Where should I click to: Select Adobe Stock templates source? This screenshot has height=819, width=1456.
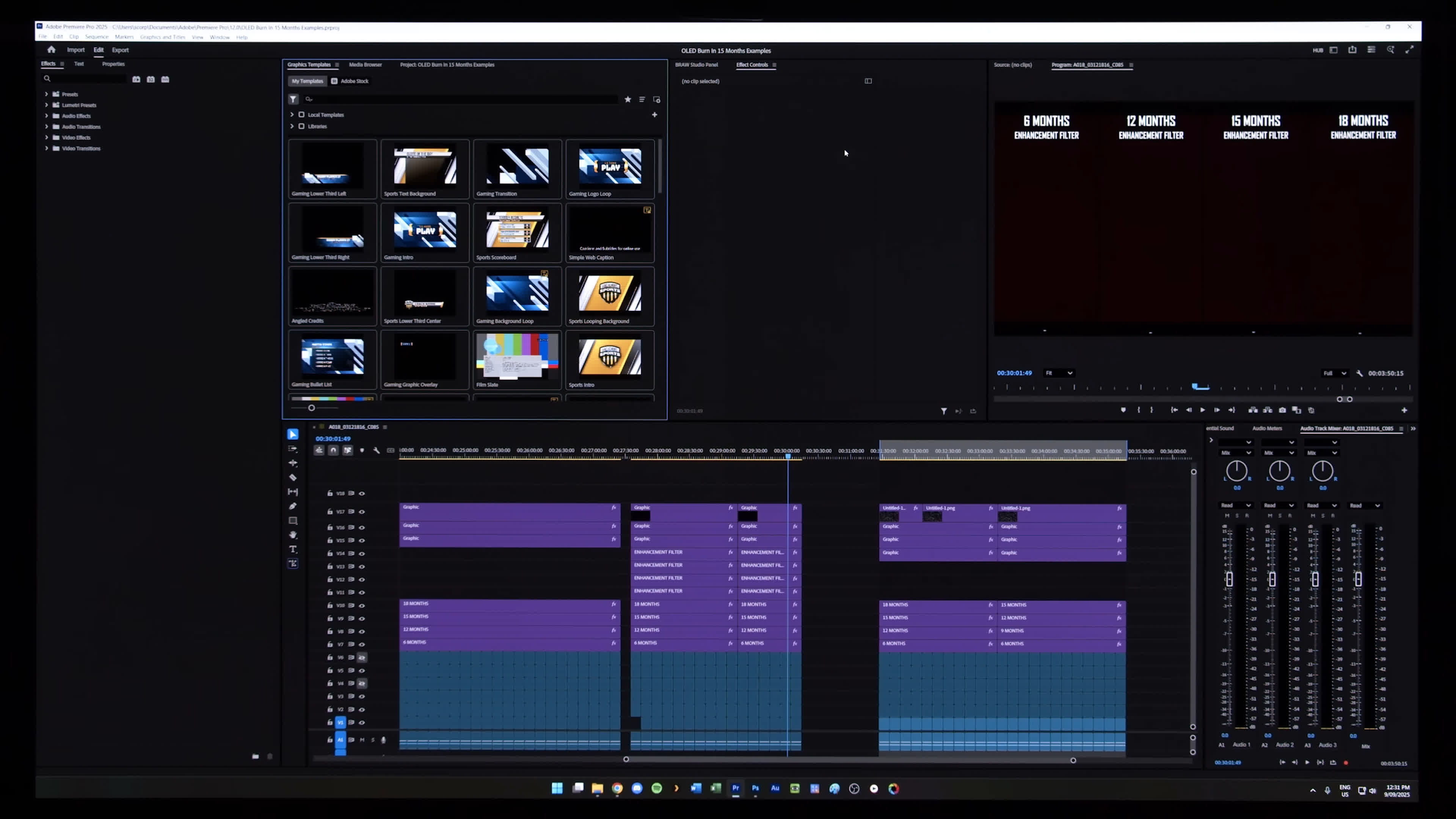point(350,81)
